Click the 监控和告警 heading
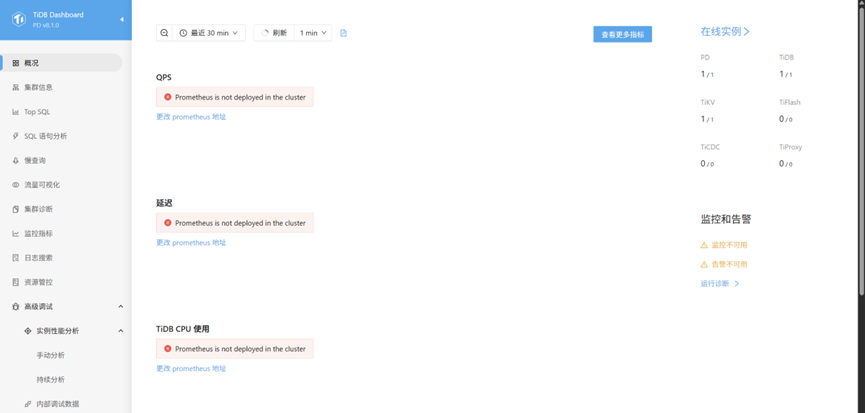865x413 pixels. tap(725, 219)
